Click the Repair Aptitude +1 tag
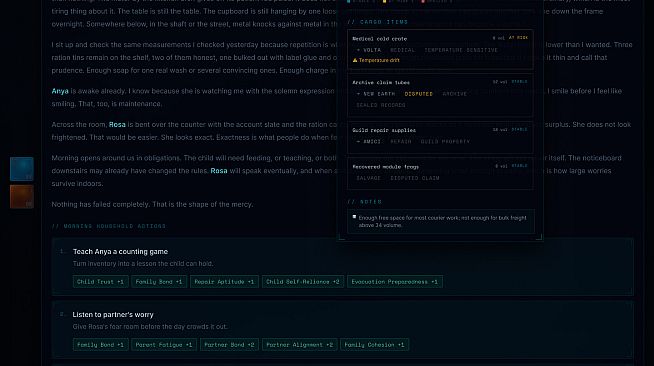654x366 pixels. click(224, 282)
